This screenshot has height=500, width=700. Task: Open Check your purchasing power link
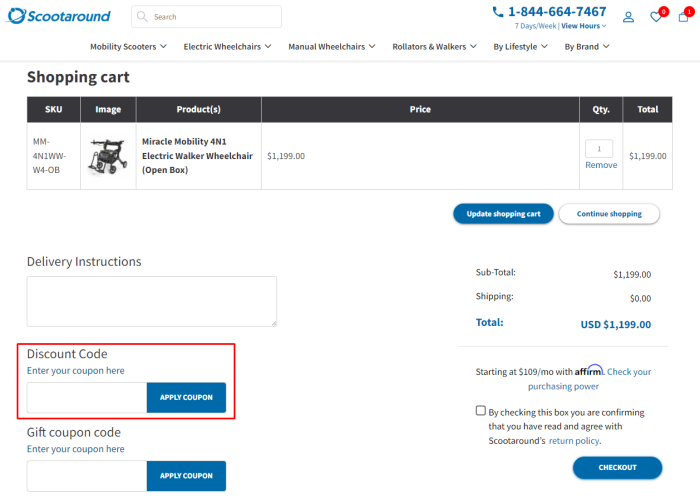589,379
